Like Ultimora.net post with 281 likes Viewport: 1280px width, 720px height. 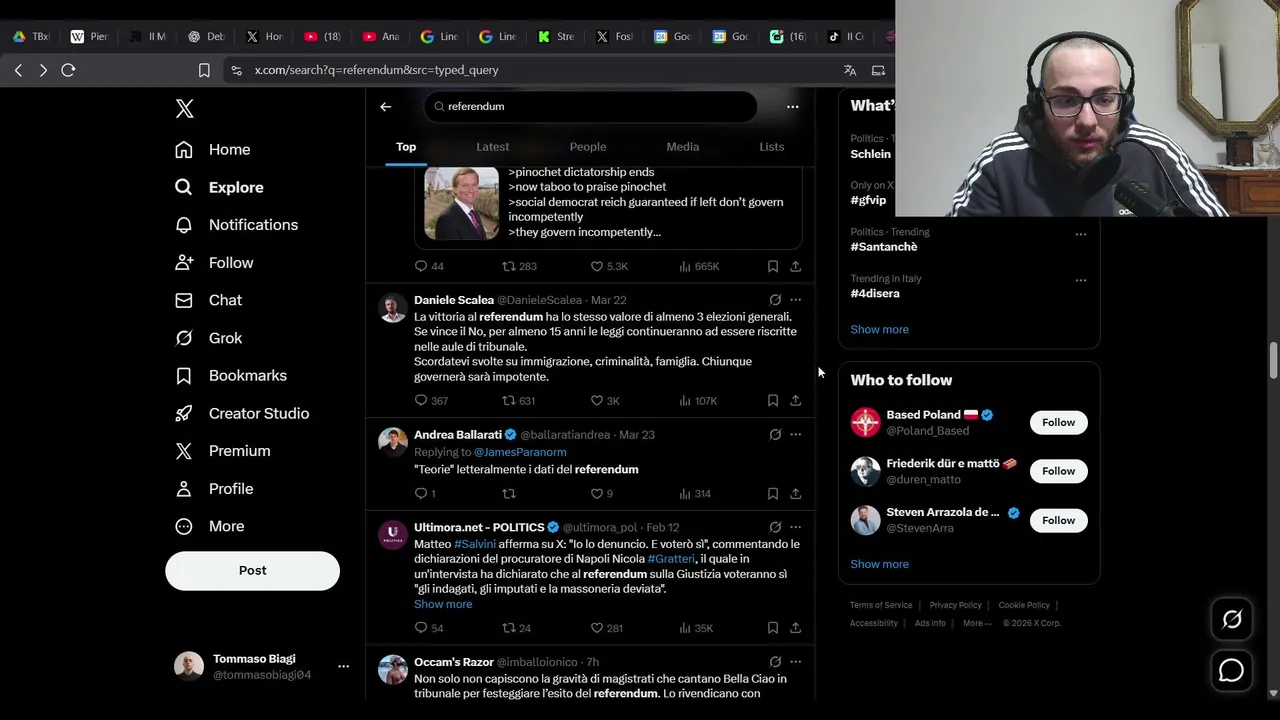606,628
